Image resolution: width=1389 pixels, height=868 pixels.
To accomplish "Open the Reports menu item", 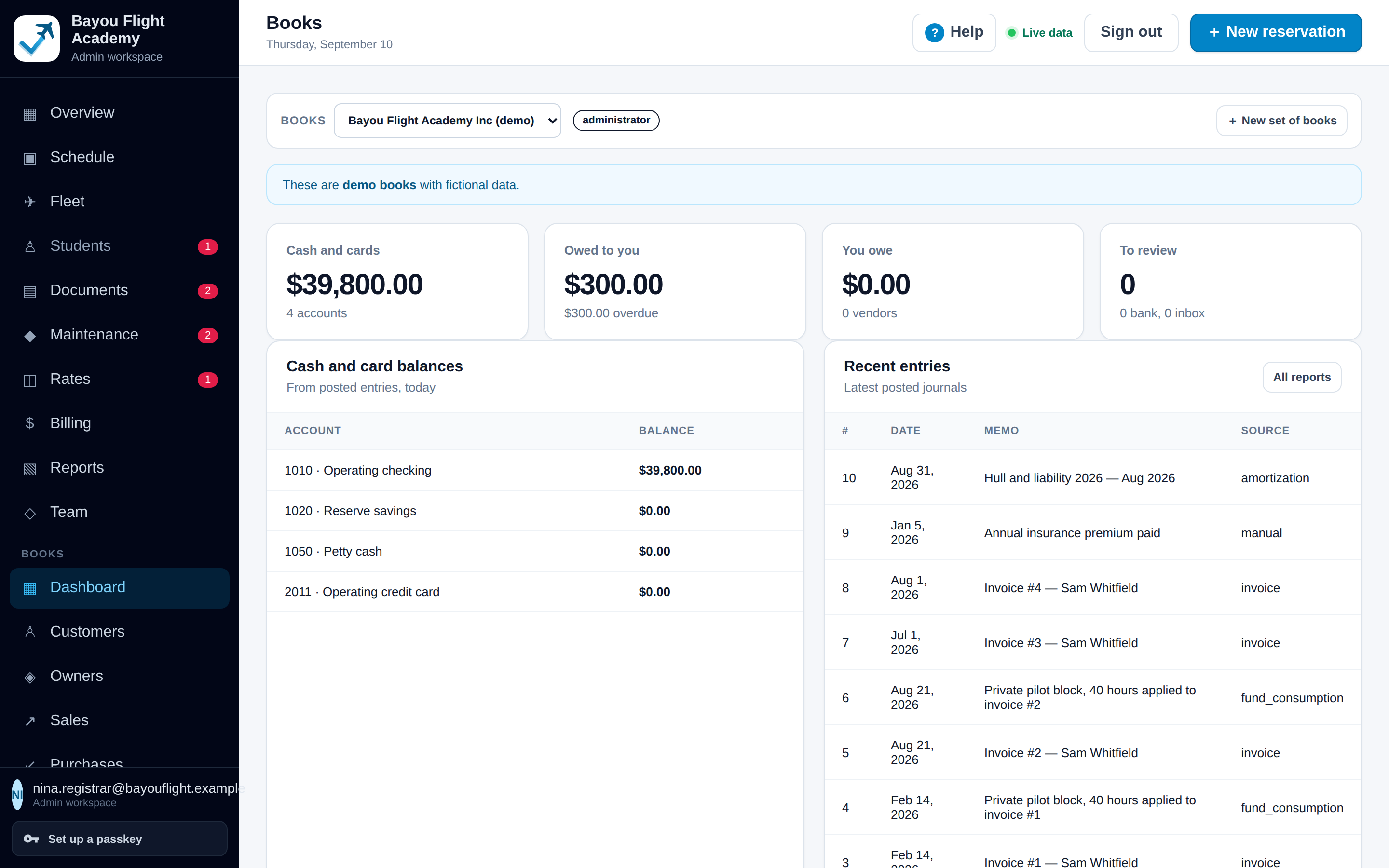I will (x=120, y=467).
